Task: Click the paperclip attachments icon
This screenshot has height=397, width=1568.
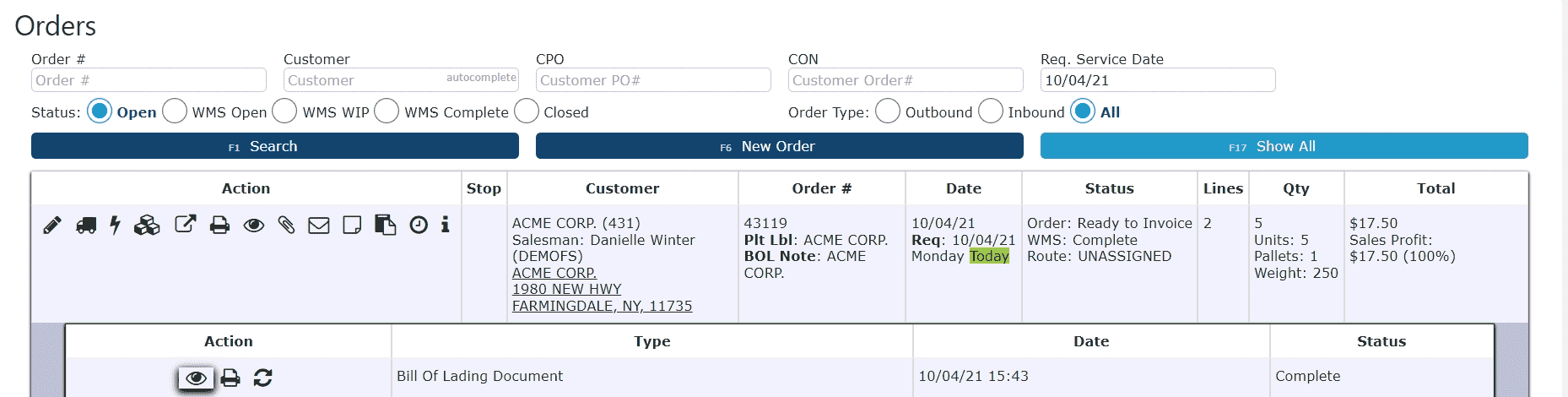Action: [287, 225]
